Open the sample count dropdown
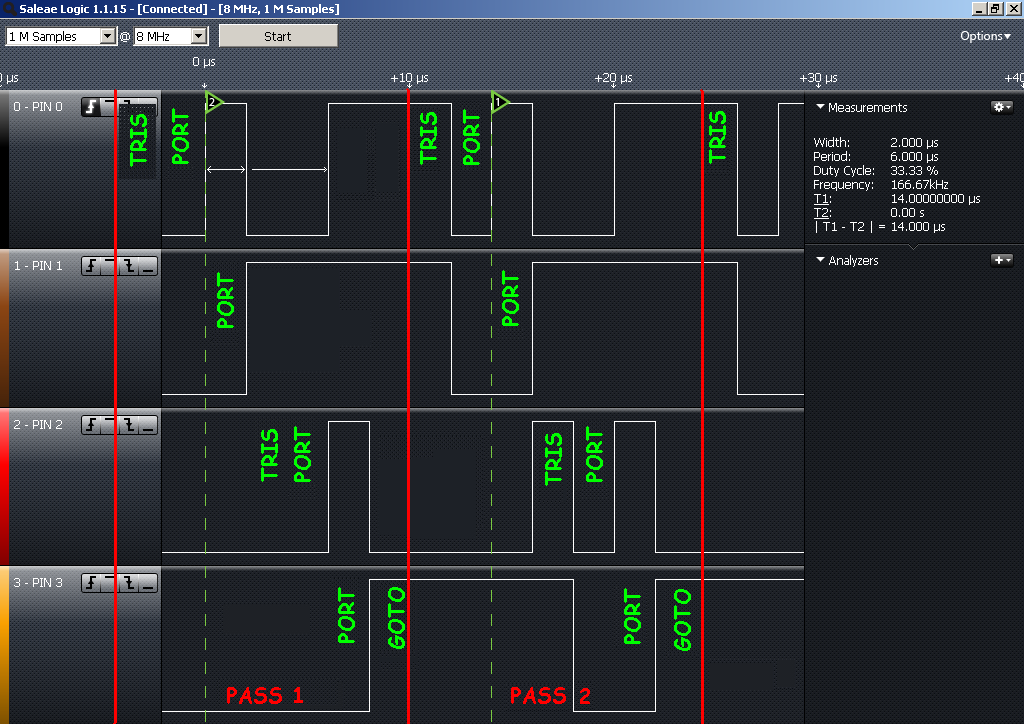This screenshot has width=1024, height=724. pos(108,36)
